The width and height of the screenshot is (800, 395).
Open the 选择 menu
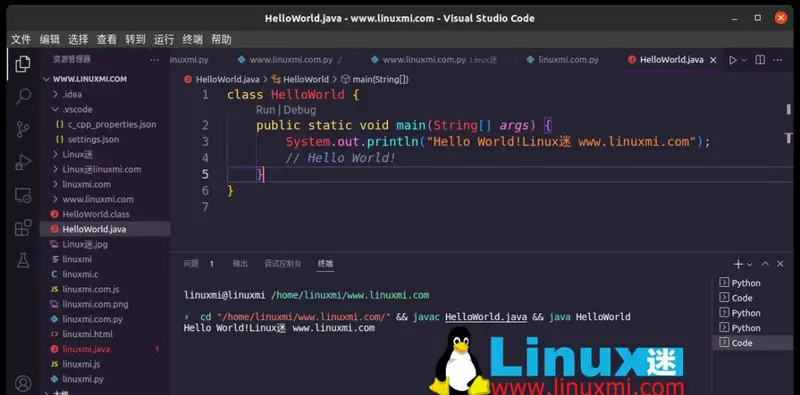(x=78, y=39)
